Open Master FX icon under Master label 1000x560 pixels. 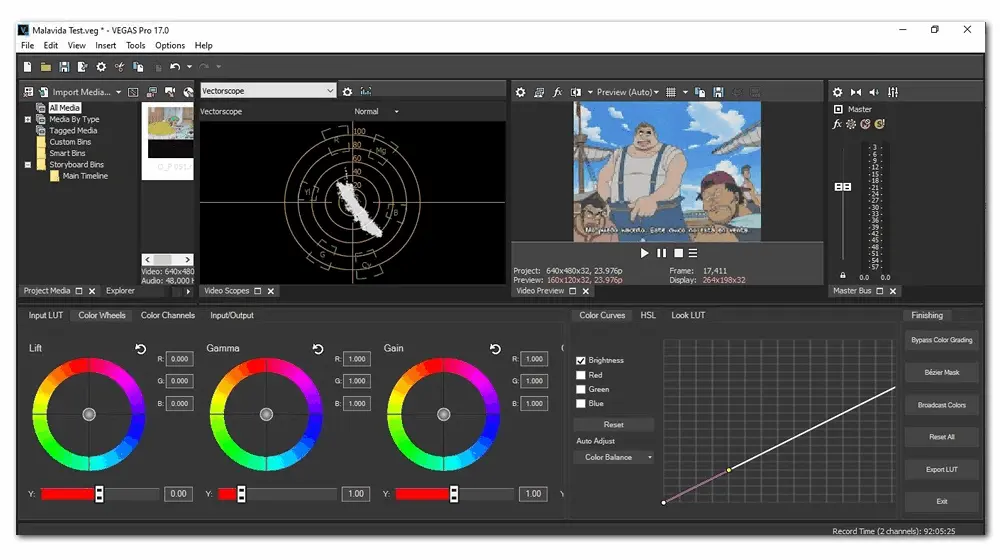837,124
